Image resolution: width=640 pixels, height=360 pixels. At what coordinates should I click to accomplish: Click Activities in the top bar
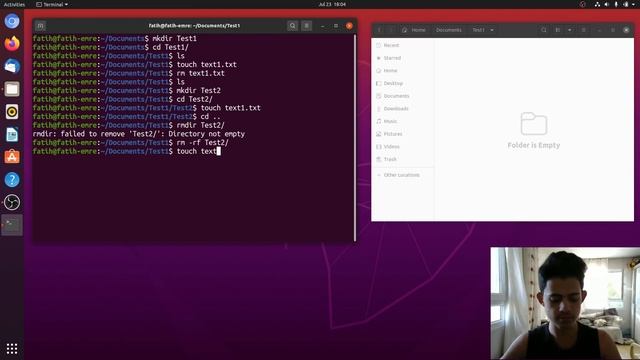(14, 4)
